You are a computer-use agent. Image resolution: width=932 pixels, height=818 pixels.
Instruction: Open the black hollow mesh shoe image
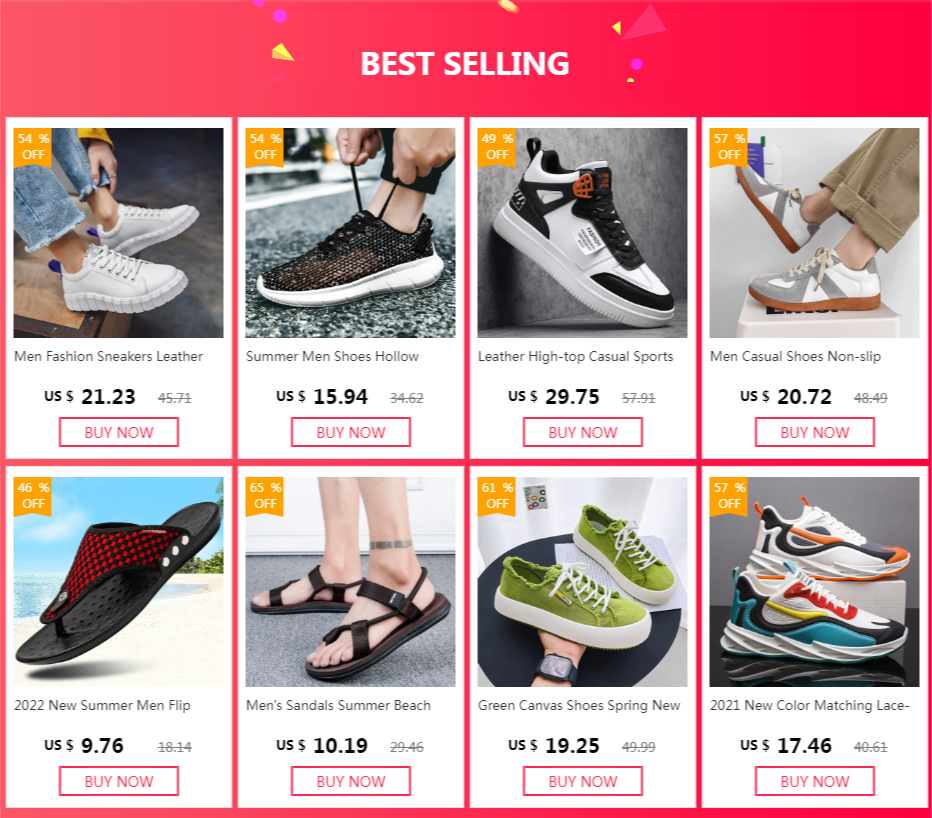click(x=351, y=233)
